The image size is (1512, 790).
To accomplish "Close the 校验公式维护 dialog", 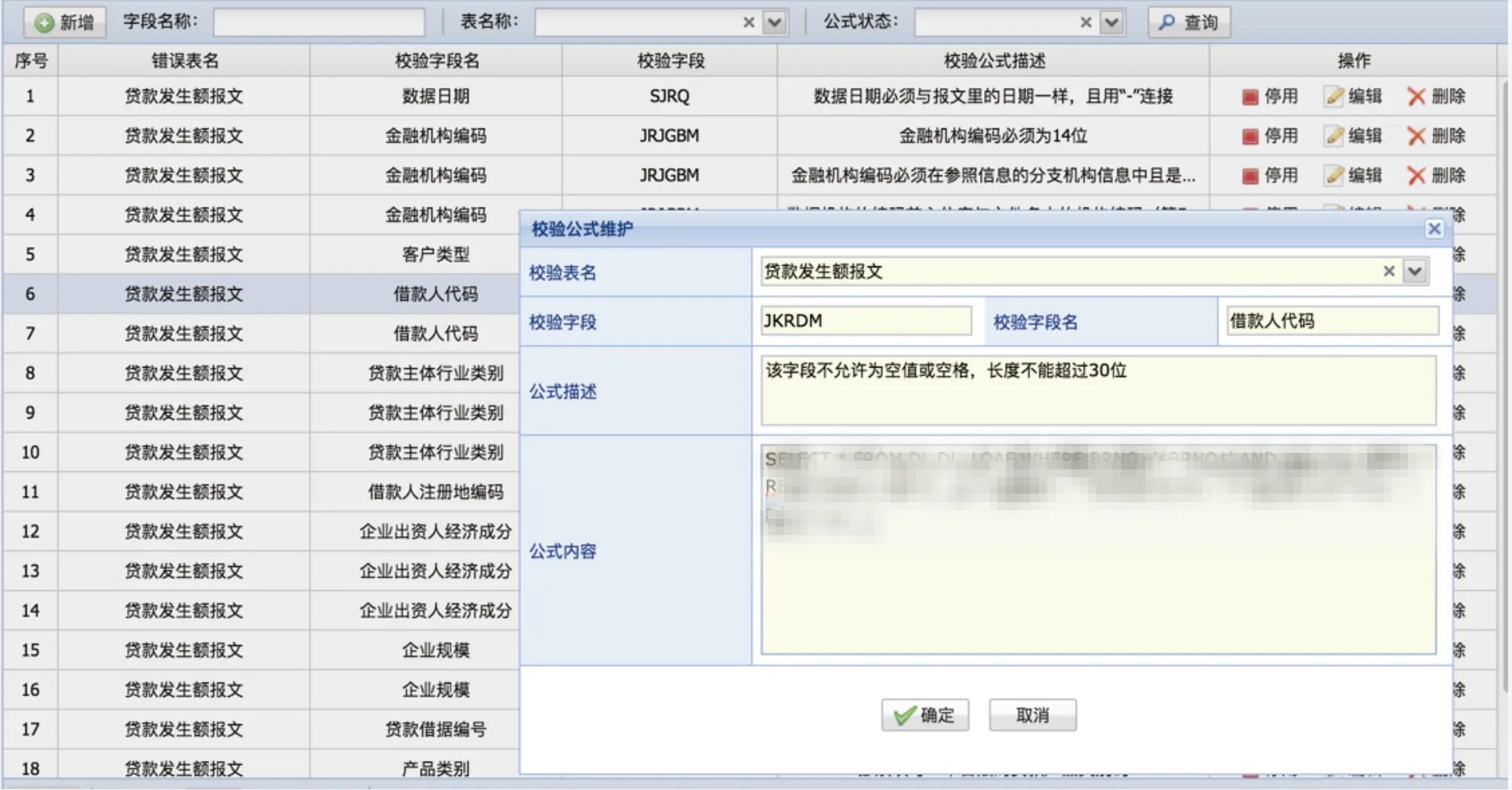I will pos(1434,228).
